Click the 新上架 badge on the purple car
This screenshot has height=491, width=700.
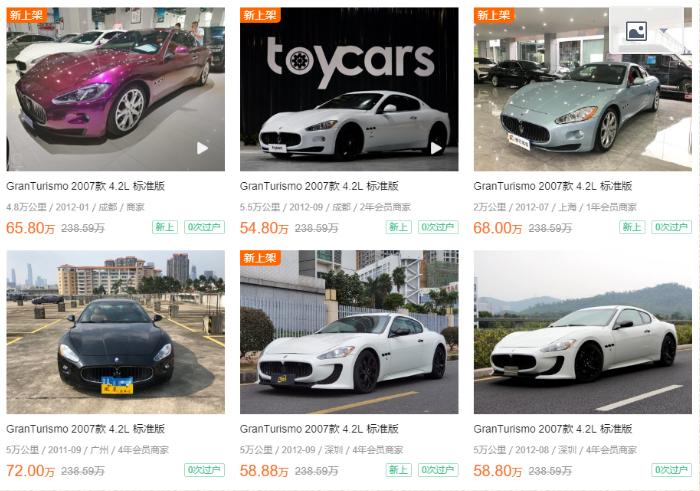(x=26, y=15)
